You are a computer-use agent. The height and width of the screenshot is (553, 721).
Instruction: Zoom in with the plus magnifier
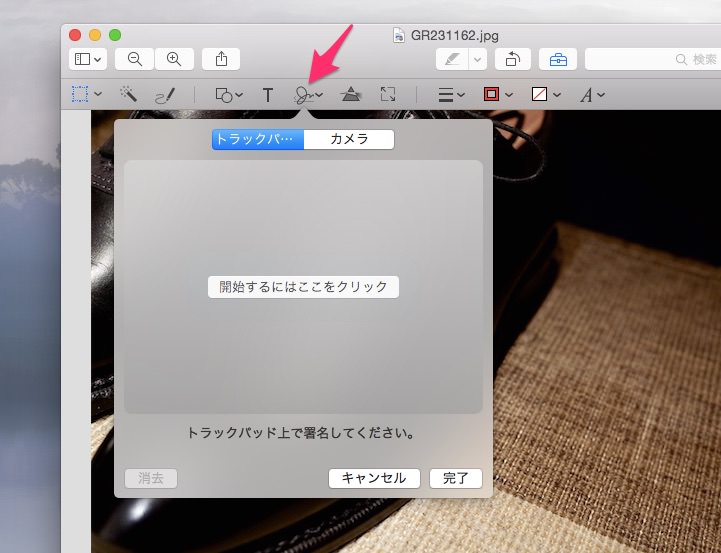coord(174,59)
